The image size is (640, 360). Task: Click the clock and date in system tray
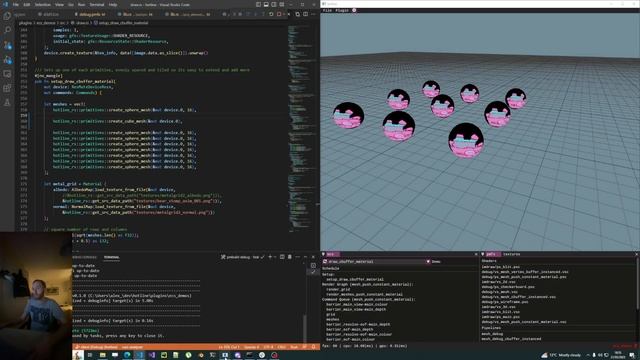618,355
